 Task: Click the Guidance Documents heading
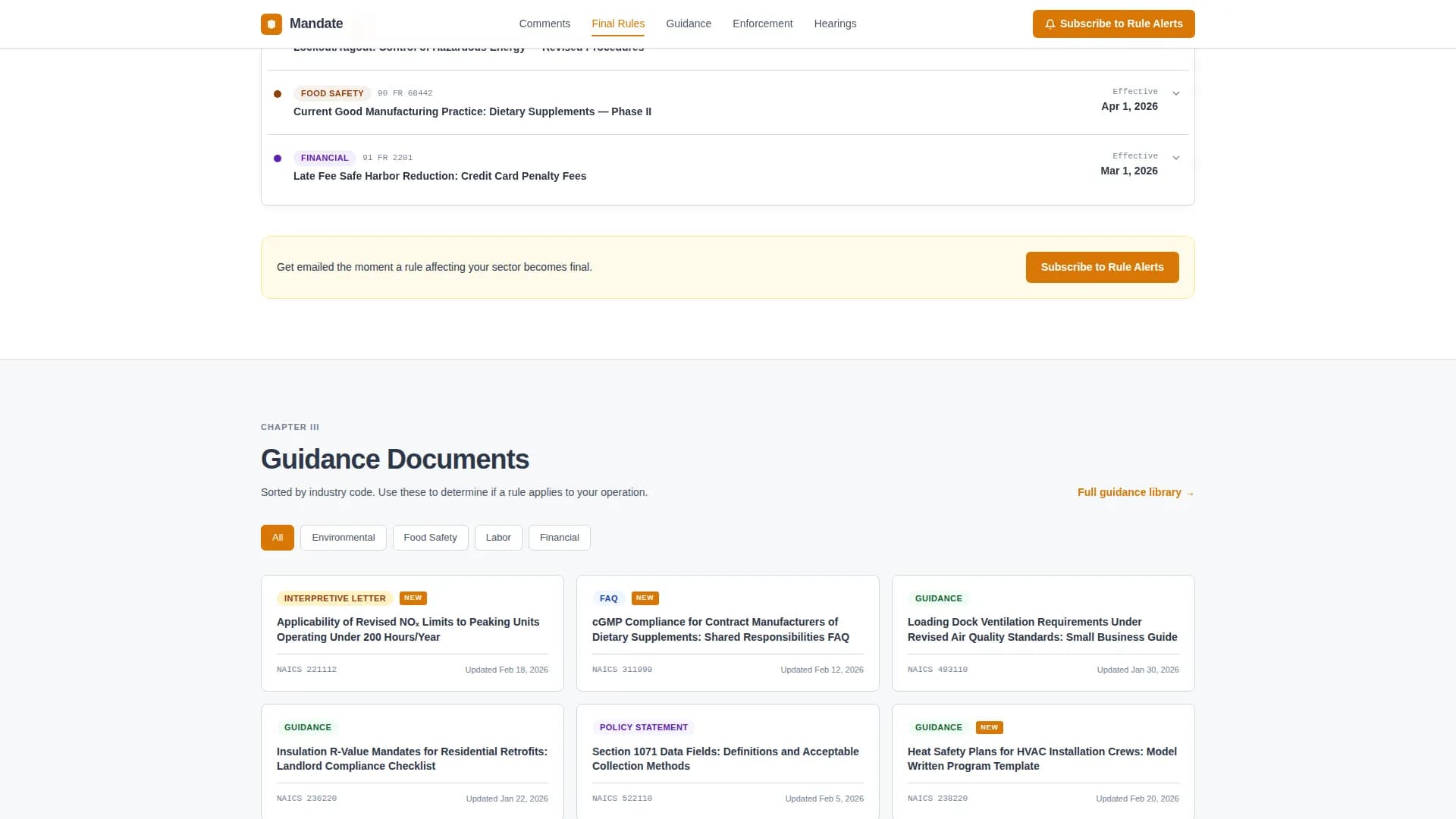pos(395,460)
